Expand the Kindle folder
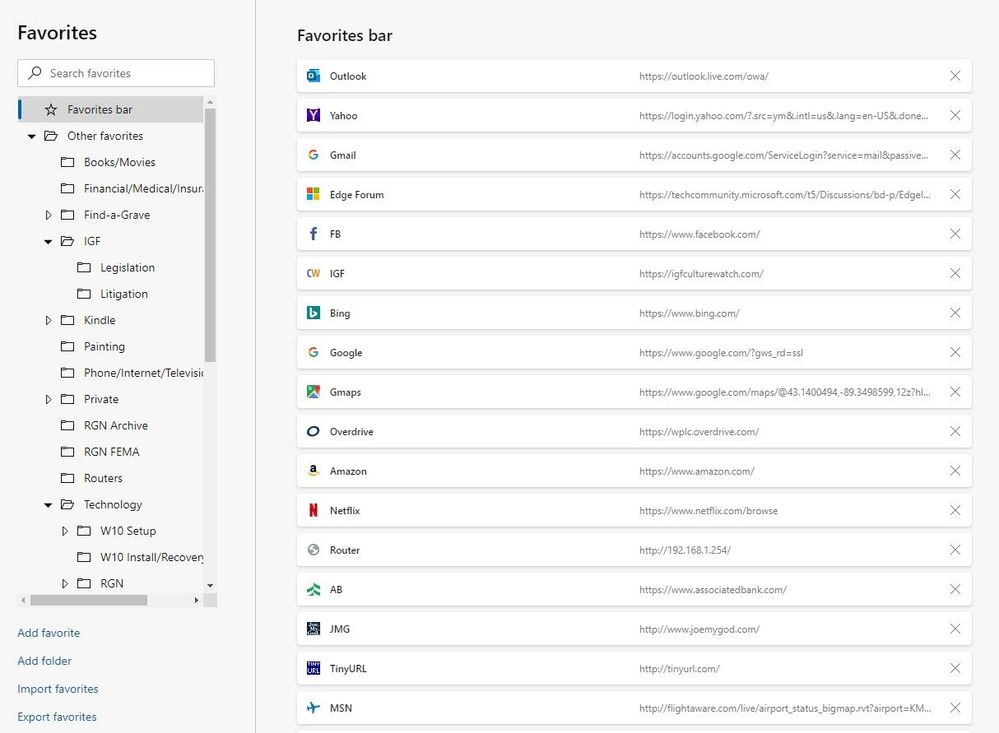Screen dimensions: 999x733 [x=47, y=320]
